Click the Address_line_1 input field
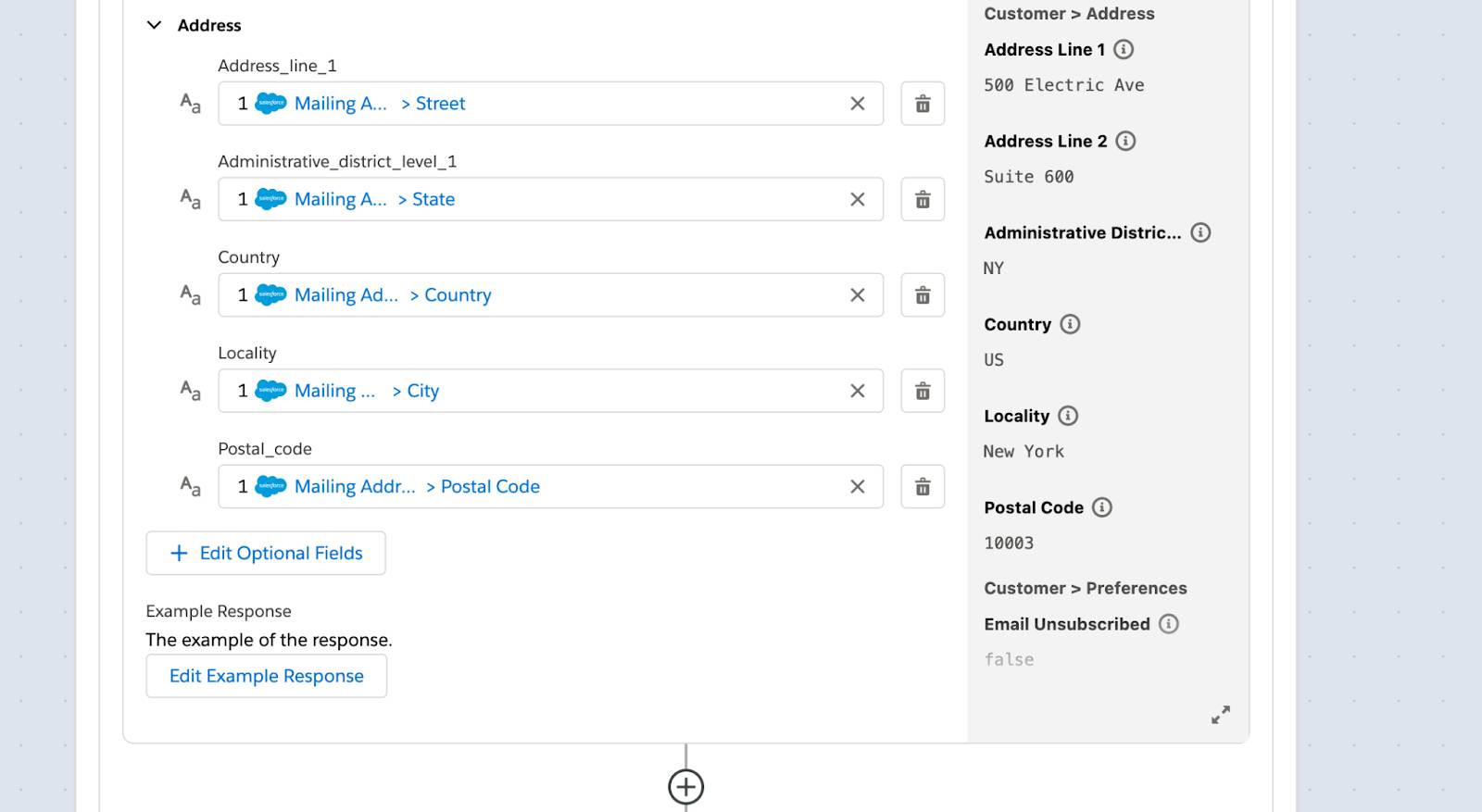Image resolution: width=1482 pixels, height=812 pixels. pos(550,104)
